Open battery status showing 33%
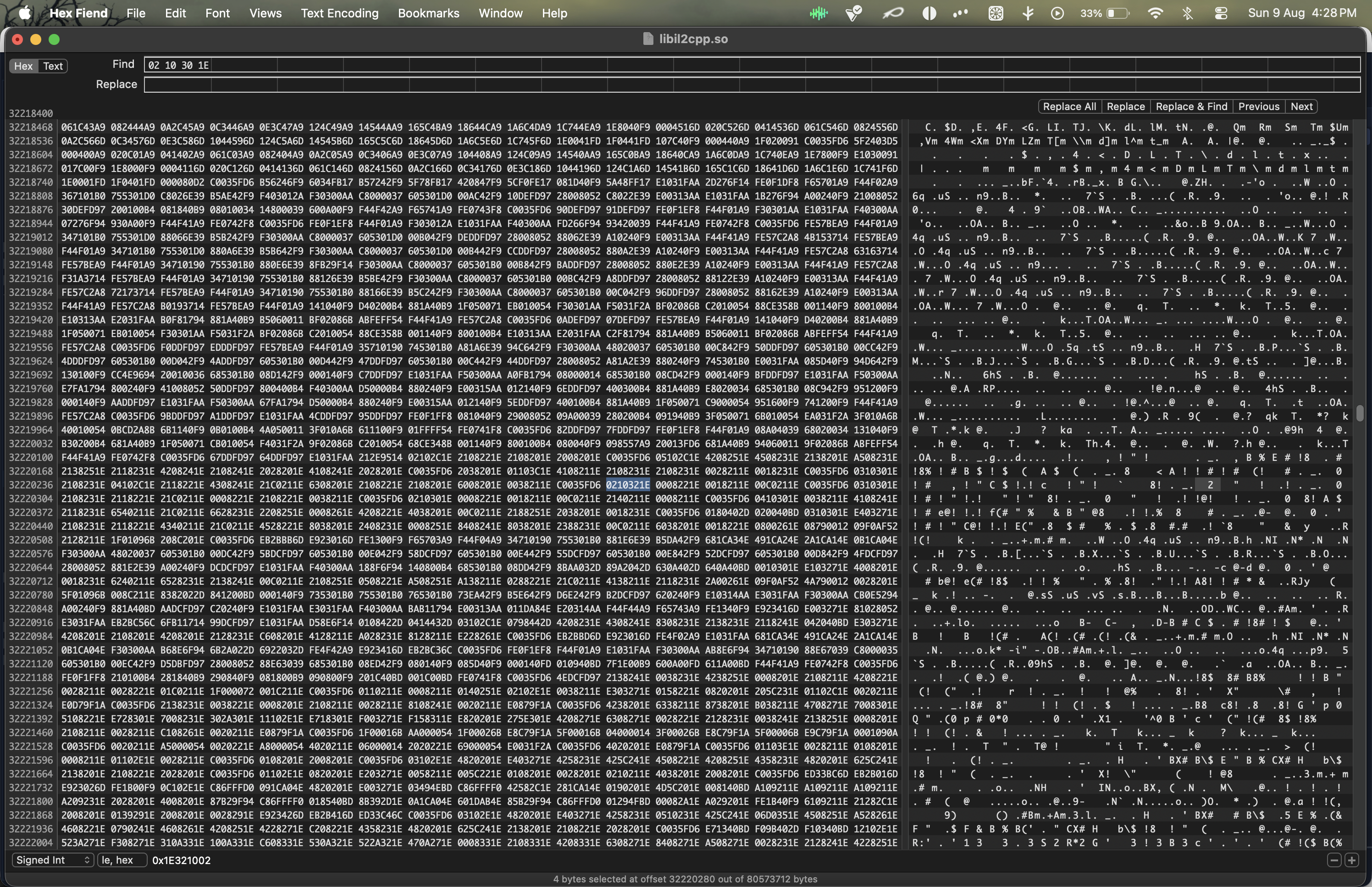Screen dimensions: 1372x887 [1105, 13]
